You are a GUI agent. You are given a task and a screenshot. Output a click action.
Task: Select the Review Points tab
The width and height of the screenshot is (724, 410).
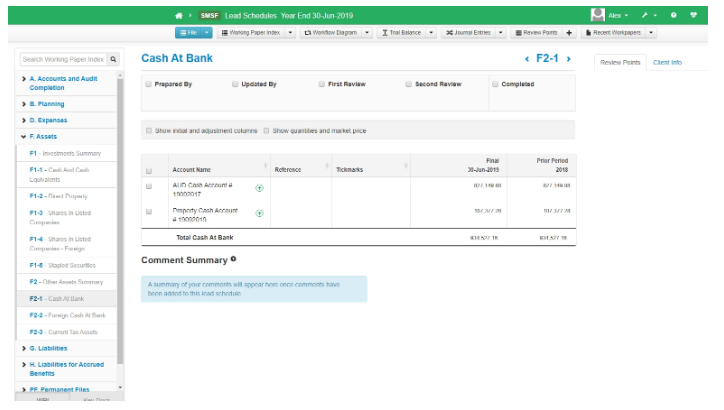point(618,62)
